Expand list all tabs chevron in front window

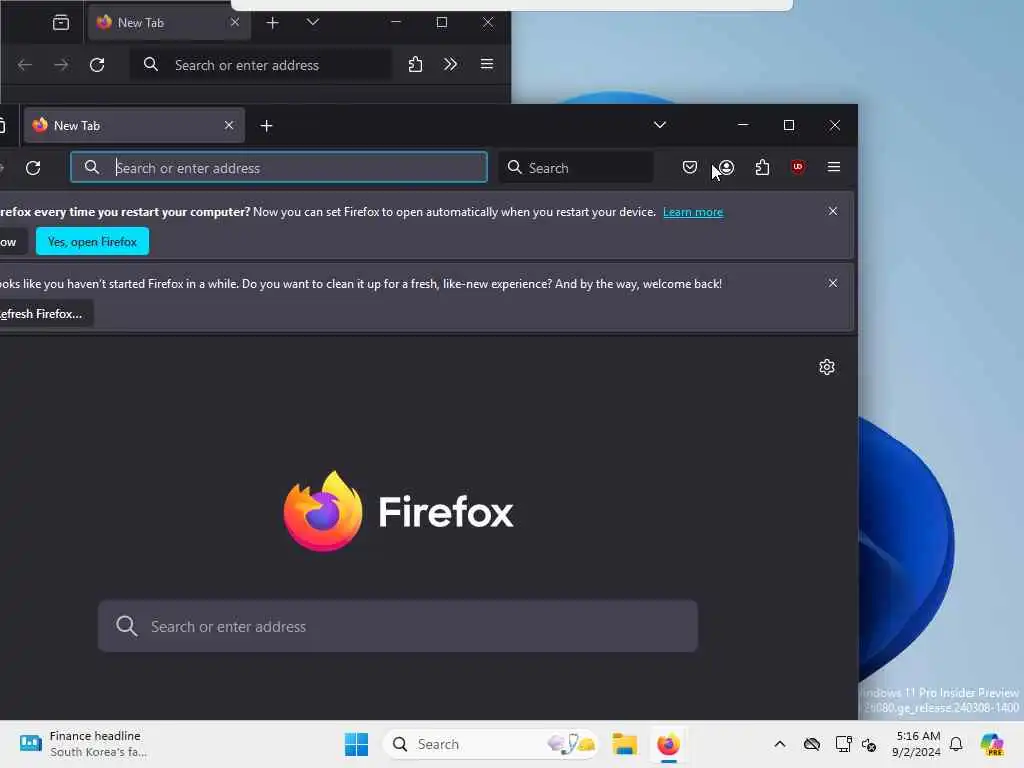(x=660, y=125)
